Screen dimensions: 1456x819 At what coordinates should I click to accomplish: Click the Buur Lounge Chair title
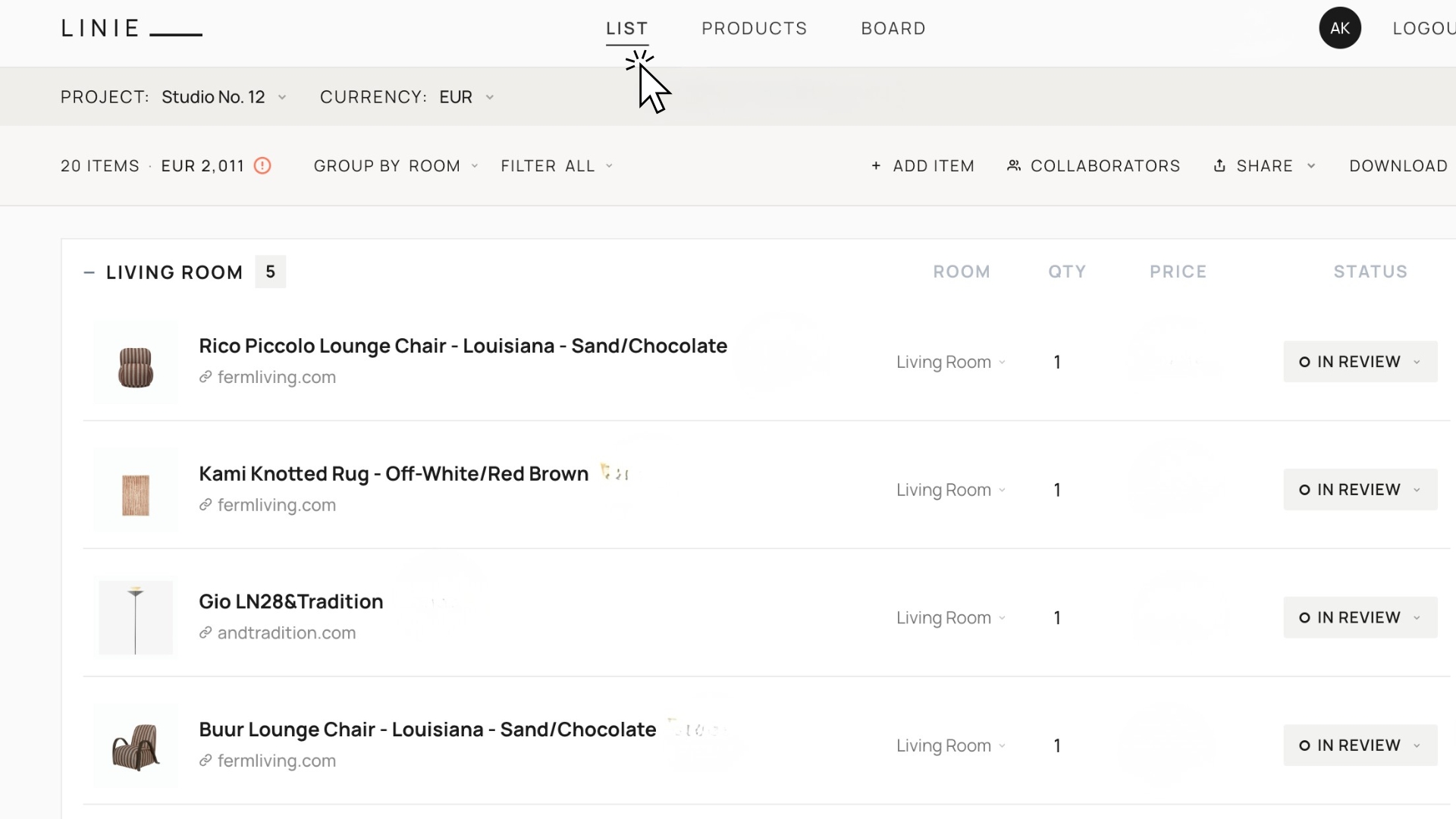pos(428,730)
